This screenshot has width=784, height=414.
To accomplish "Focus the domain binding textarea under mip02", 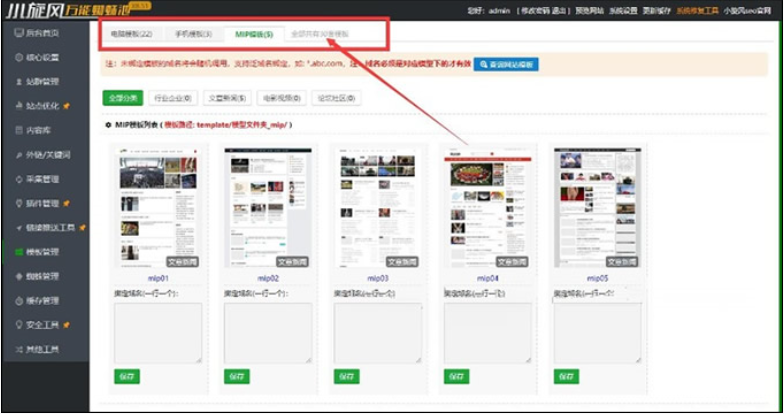I will point(268,333).
